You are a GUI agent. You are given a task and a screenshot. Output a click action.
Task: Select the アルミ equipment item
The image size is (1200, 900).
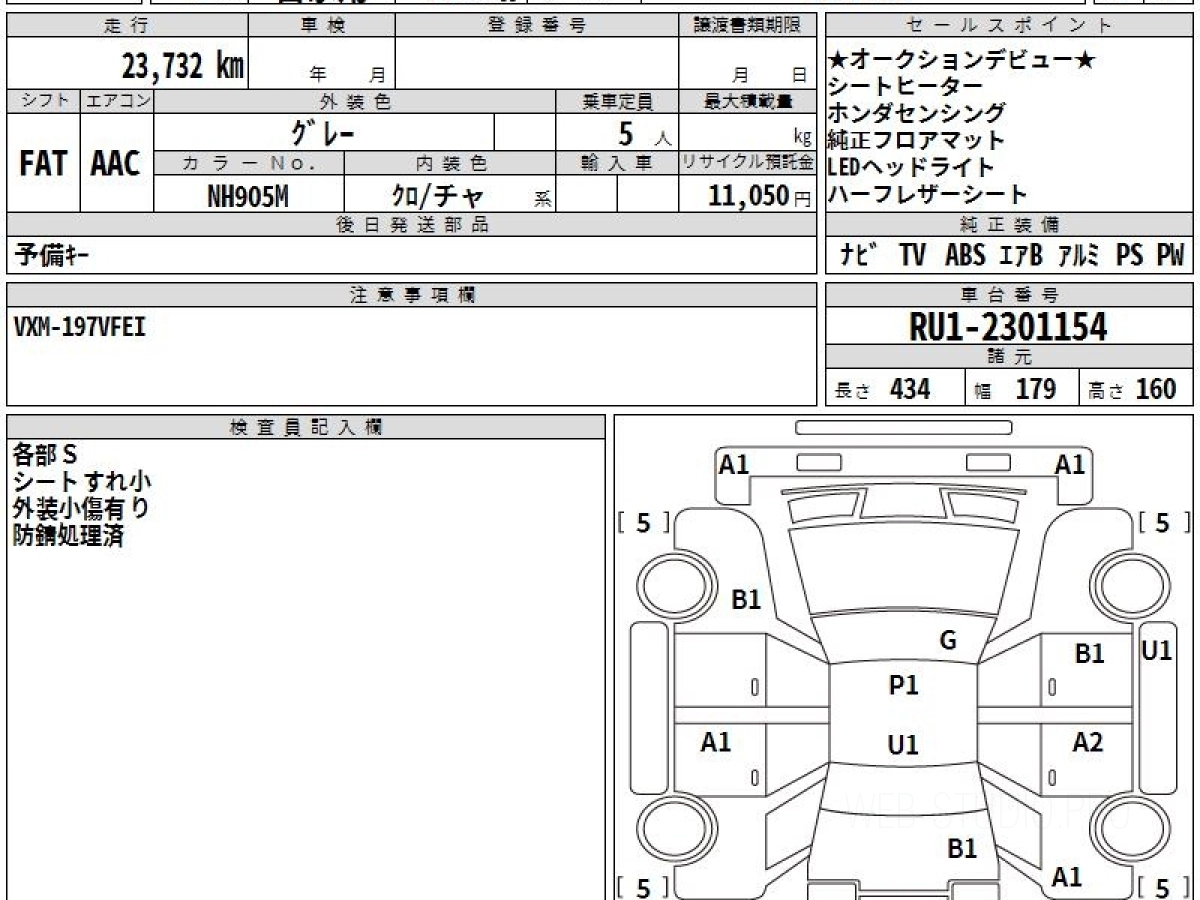1079,256
